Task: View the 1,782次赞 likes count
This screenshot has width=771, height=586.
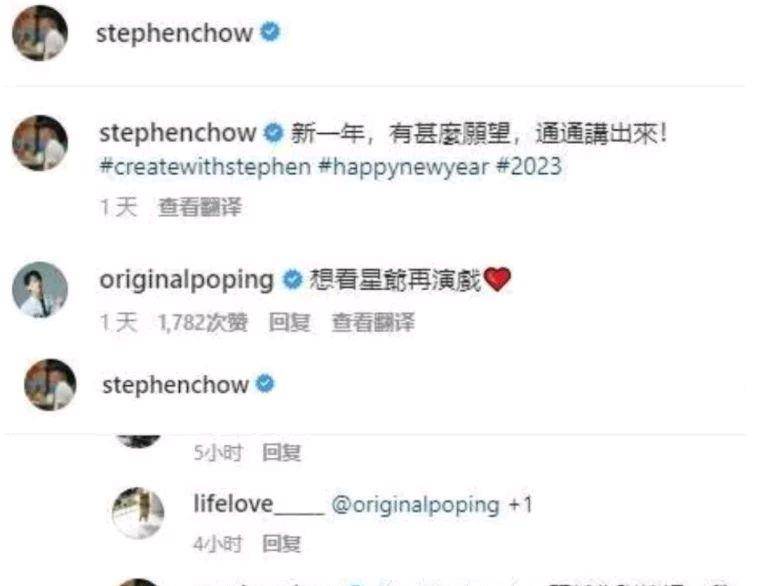Action: [x=203, y=323]
